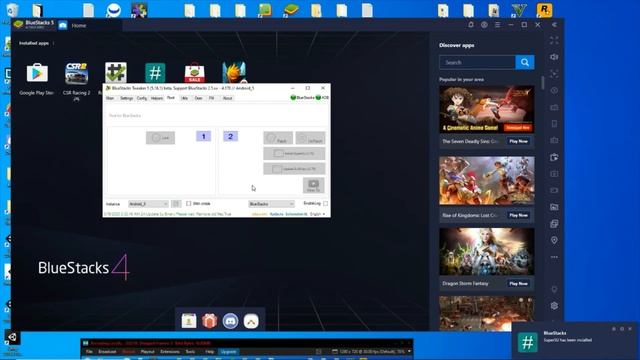Click the location pin icon in sidebar

[554, 240]
